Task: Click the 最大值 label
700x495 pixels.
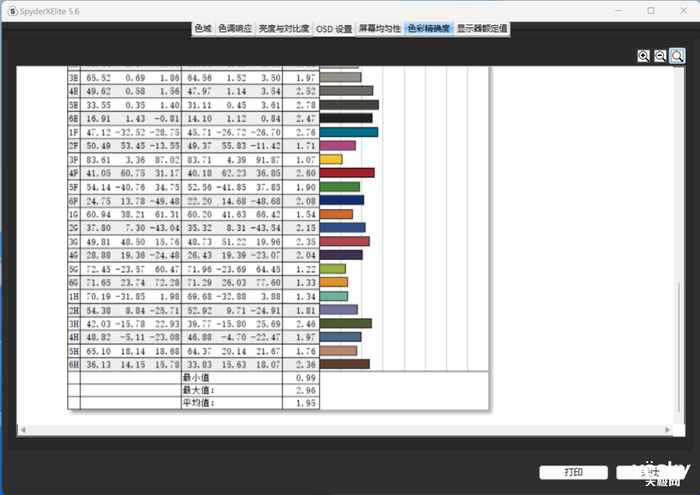Action: 199,390
